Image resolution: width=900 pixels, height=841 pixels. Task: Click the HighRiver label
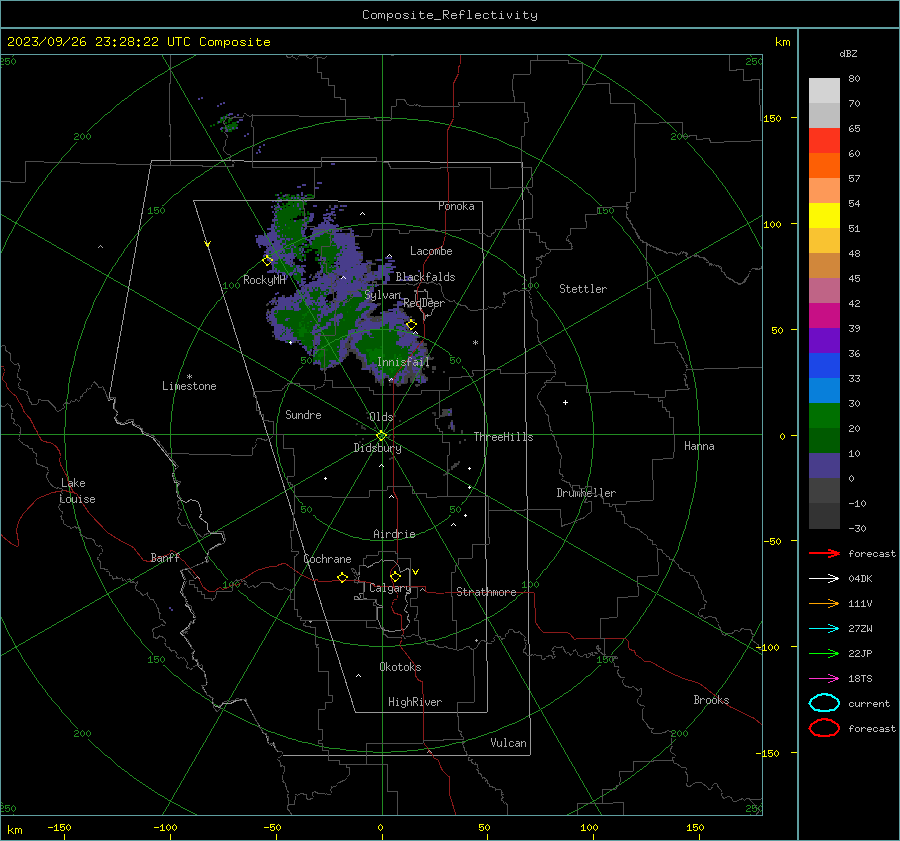(x=415, y=702)
